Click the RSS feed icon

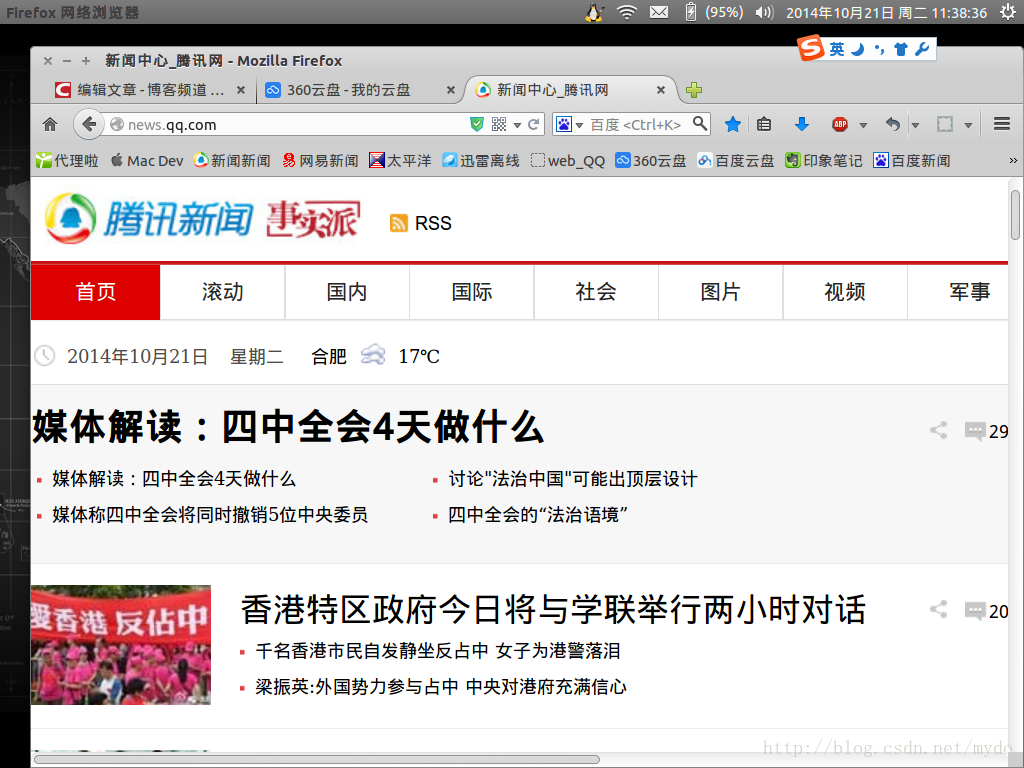[398, 223]
